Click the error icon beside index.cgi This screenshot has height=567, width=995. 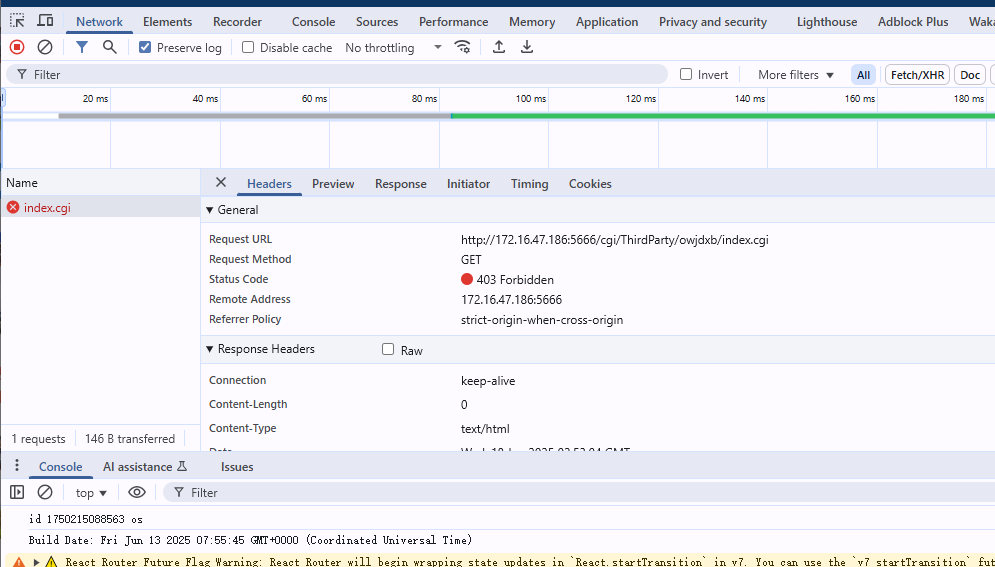(13, 207)
